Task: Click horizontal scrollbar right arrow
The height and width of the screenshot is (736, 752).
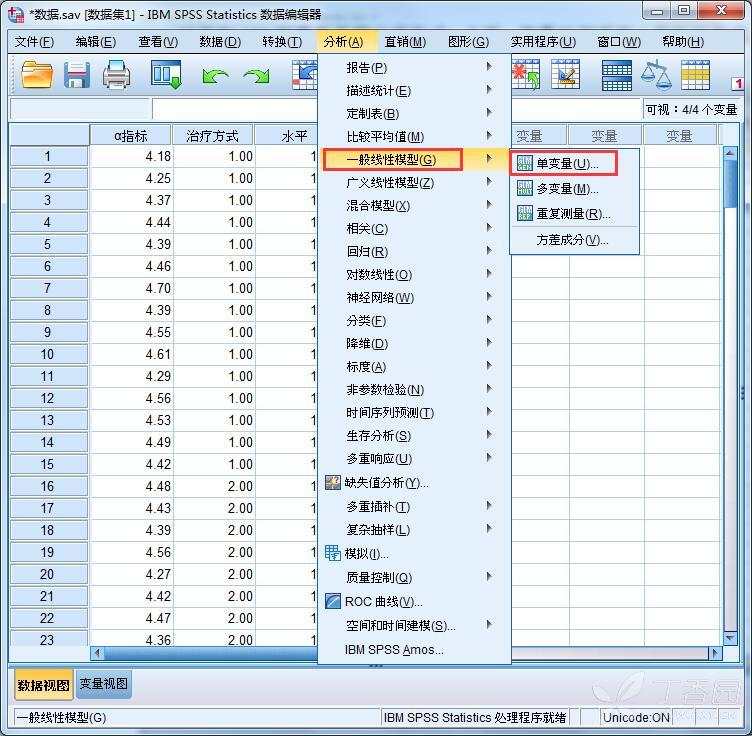Action: pyautogui.click(x=715, y=653)
